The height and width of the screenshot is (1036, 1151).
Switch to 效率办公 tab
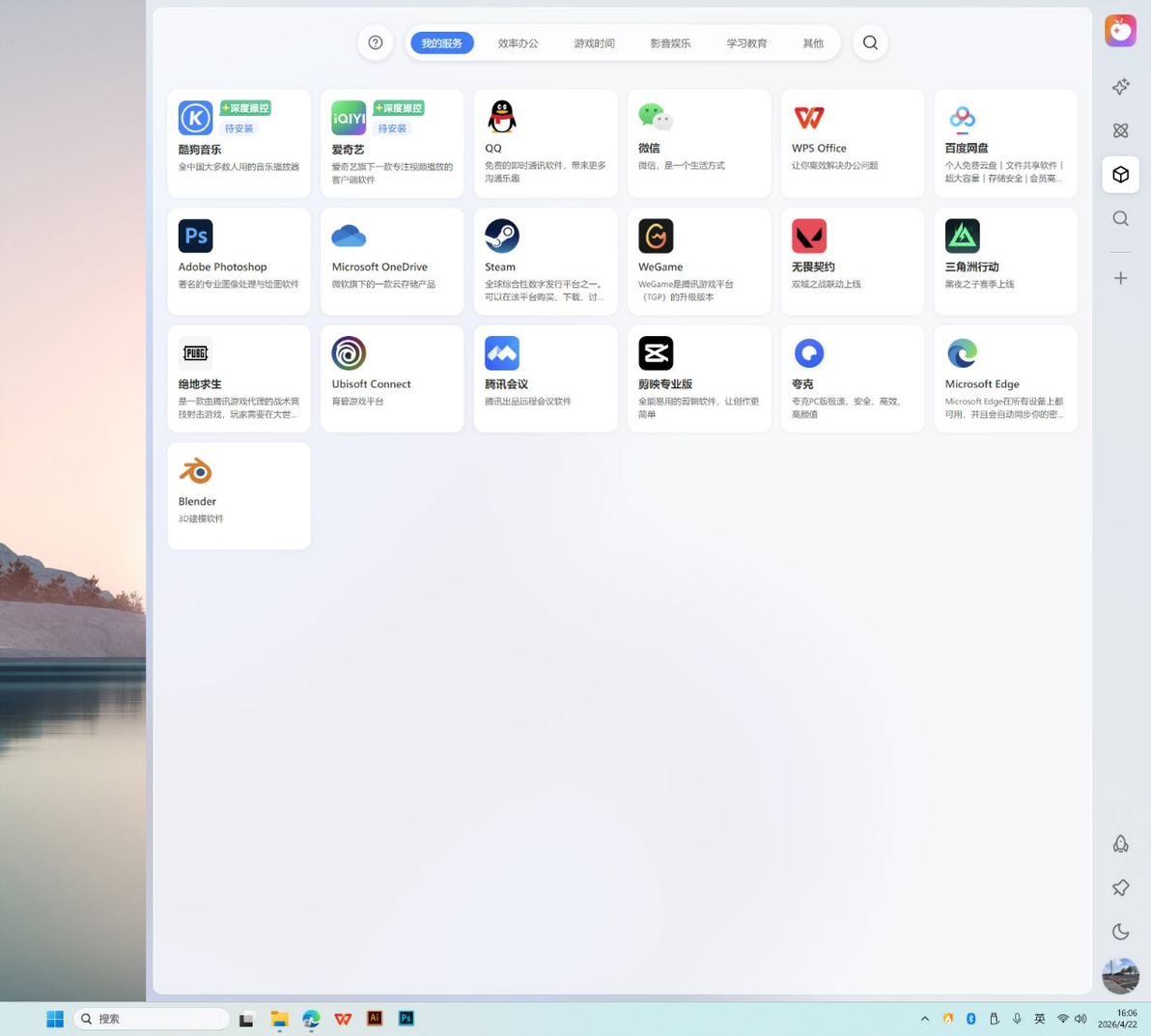(x=519, y=43)
